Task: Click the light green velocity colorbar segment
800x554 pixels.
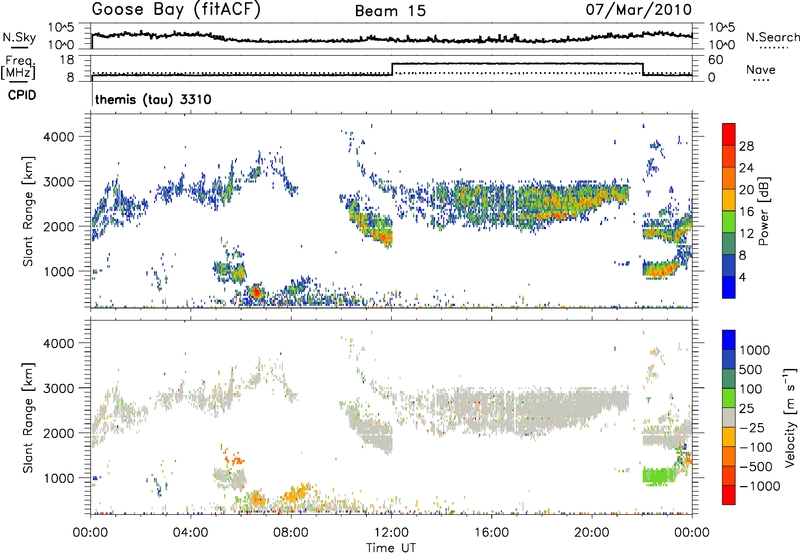Action: (x=729, y=398)
